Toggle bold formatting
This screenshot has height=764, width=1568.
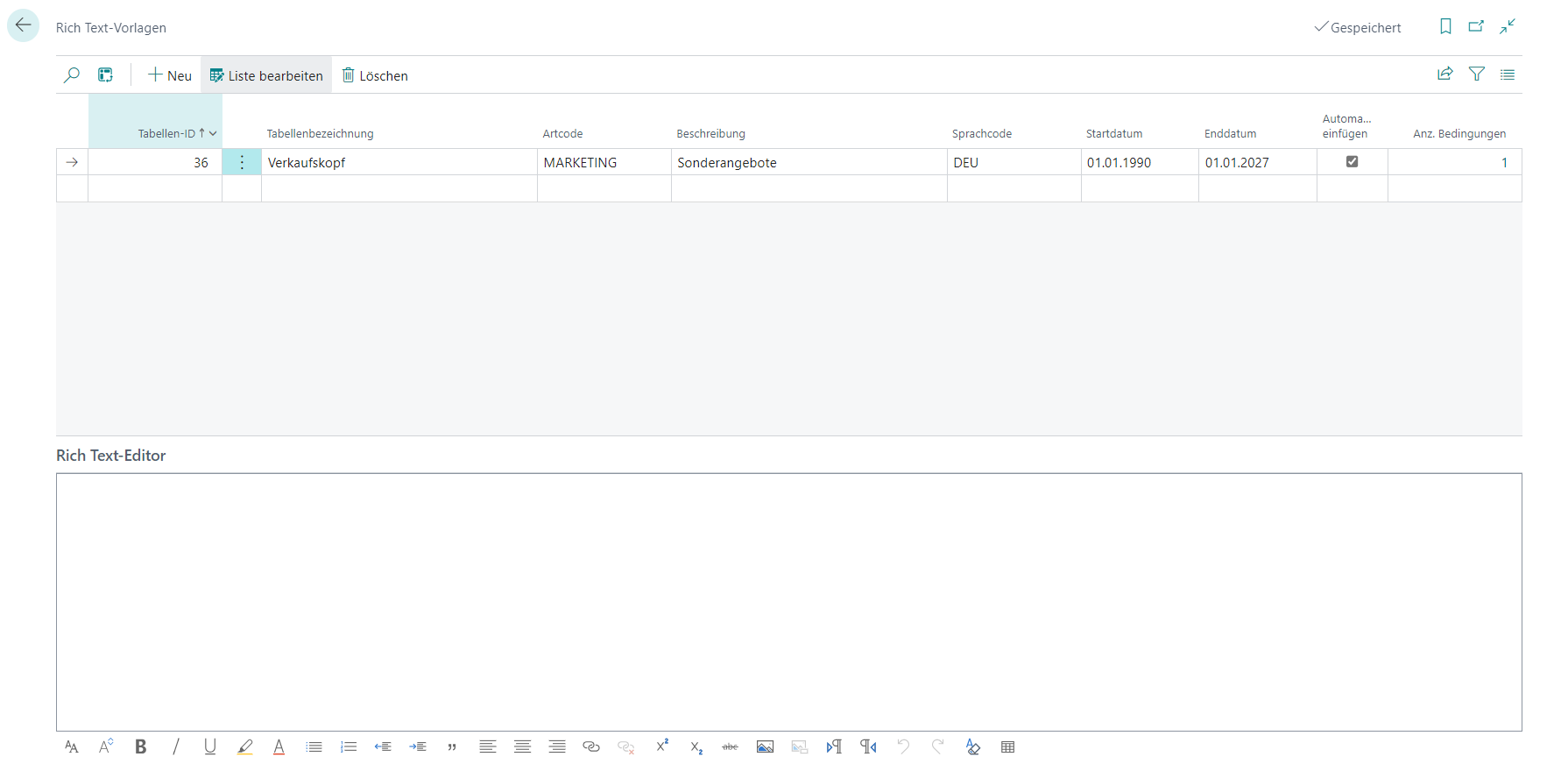pyautogui.click(x=141, y=746)
